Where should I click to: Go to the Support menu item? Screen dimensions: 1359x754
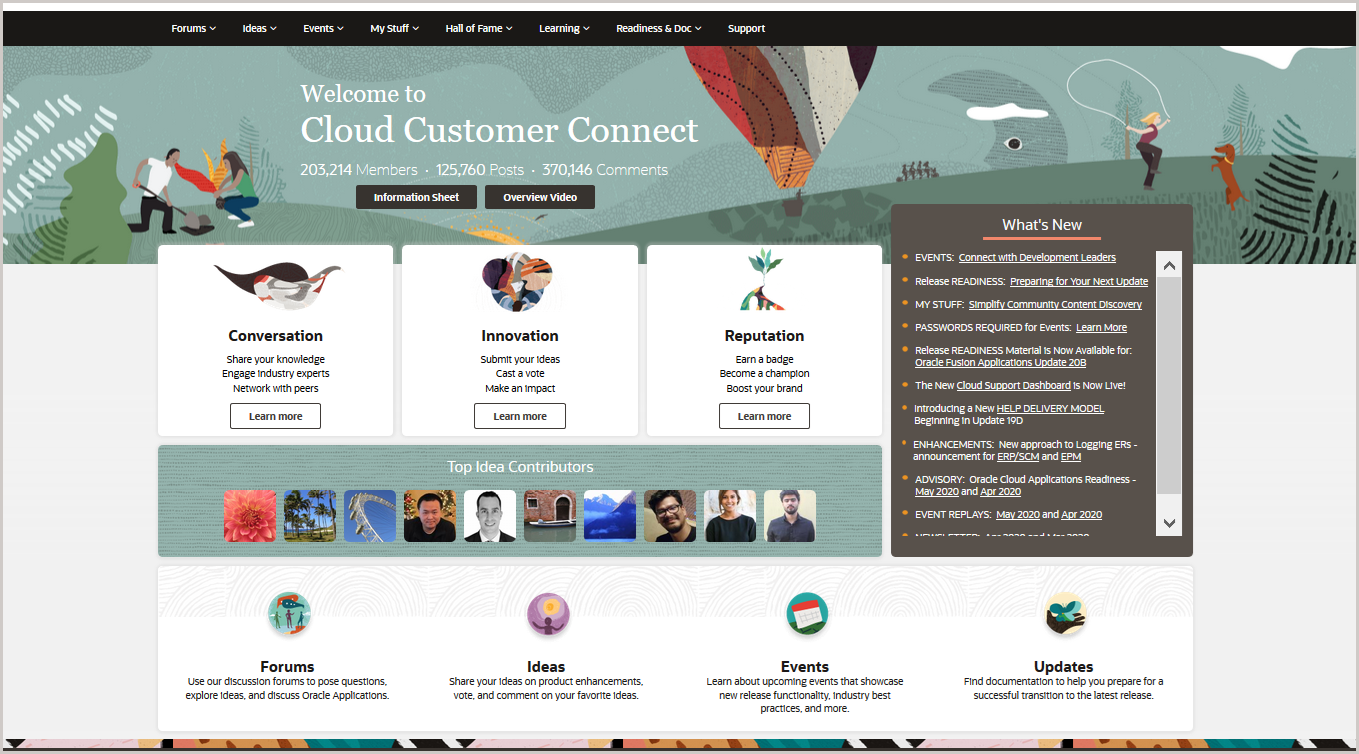pos(746,28)
